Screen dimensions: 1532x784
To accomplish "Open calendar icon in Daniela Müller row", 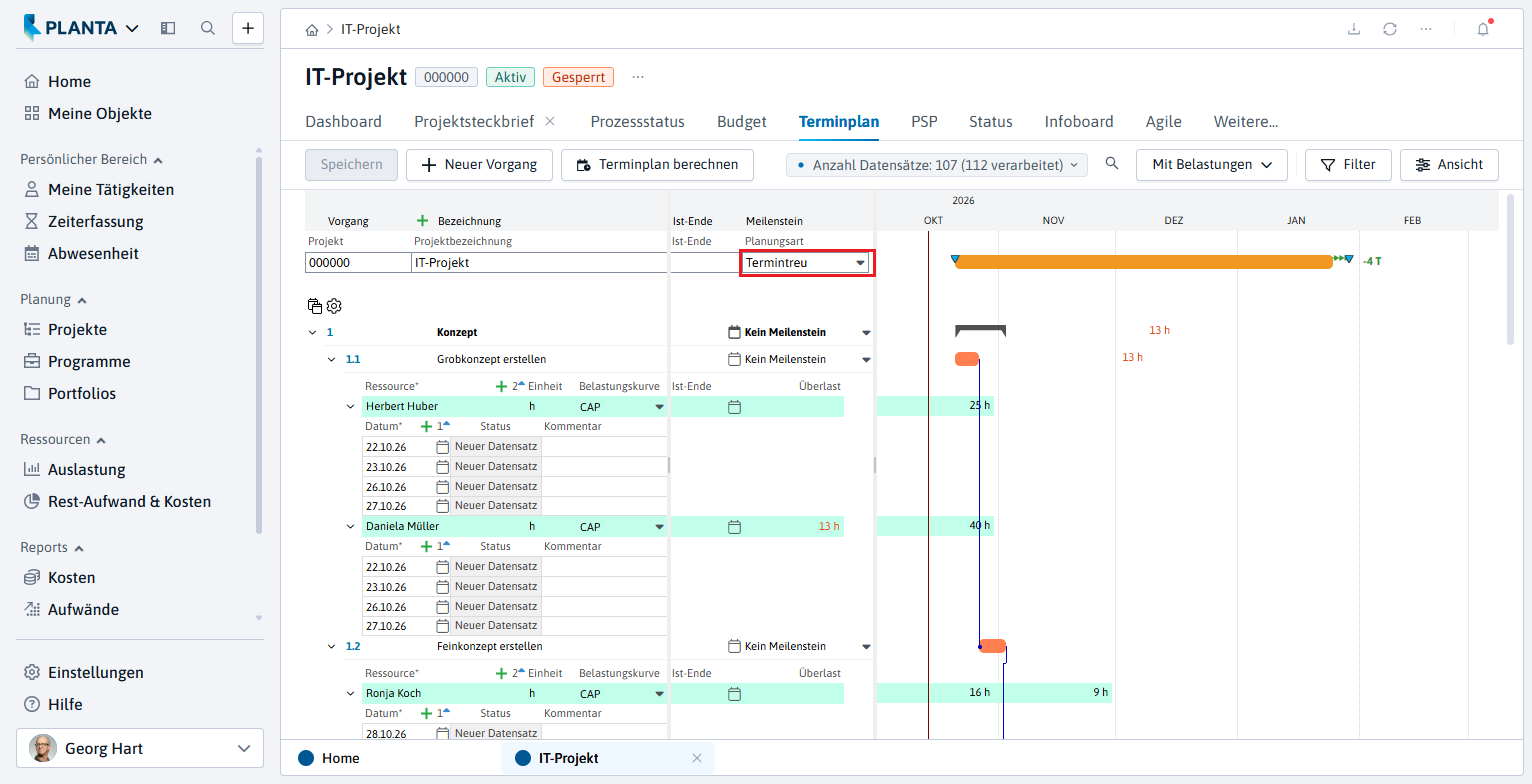I will click(734, 526).
